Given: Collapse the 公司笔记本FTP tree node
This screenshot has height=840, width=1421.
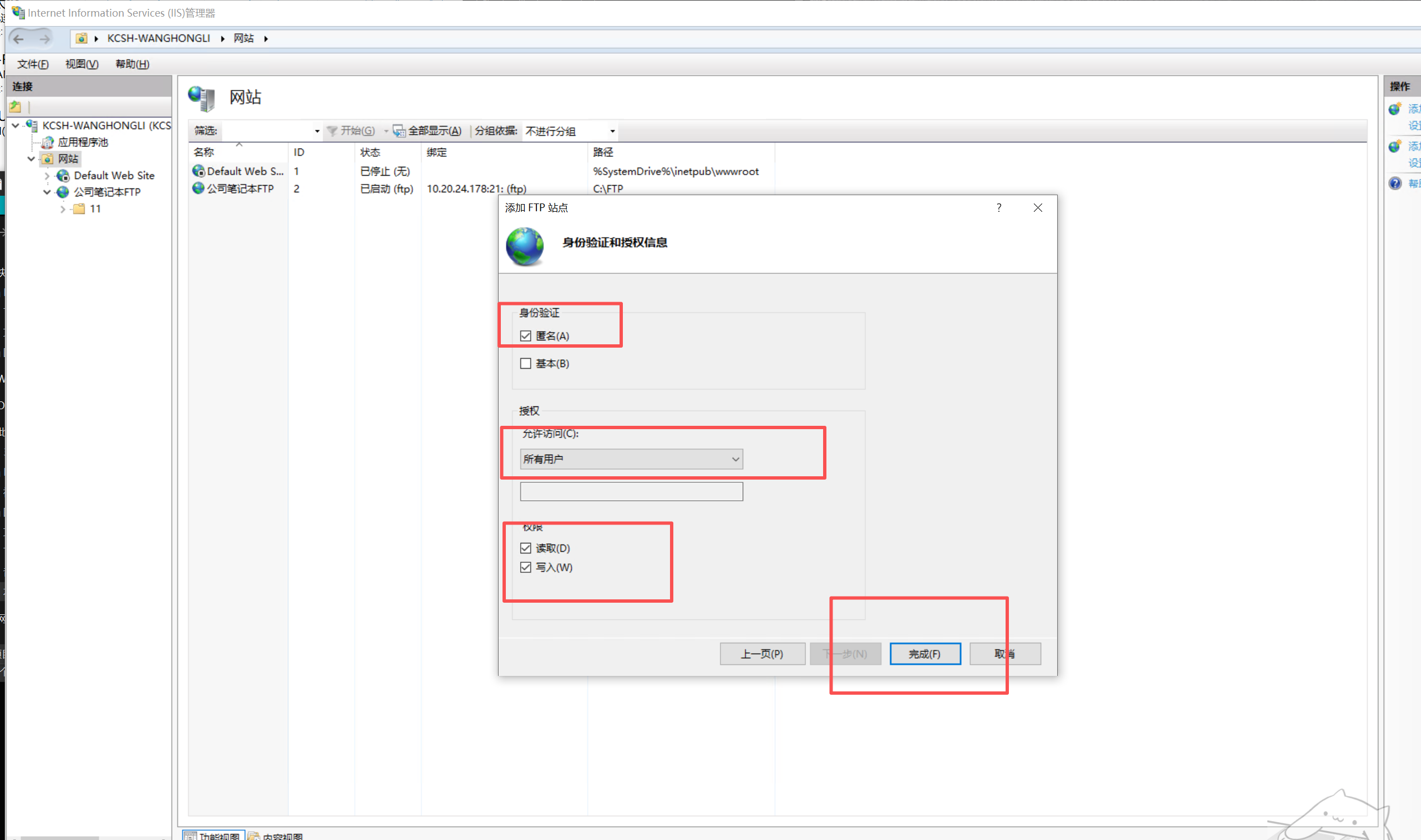Looking at the screenshot, I should [47, 192].
